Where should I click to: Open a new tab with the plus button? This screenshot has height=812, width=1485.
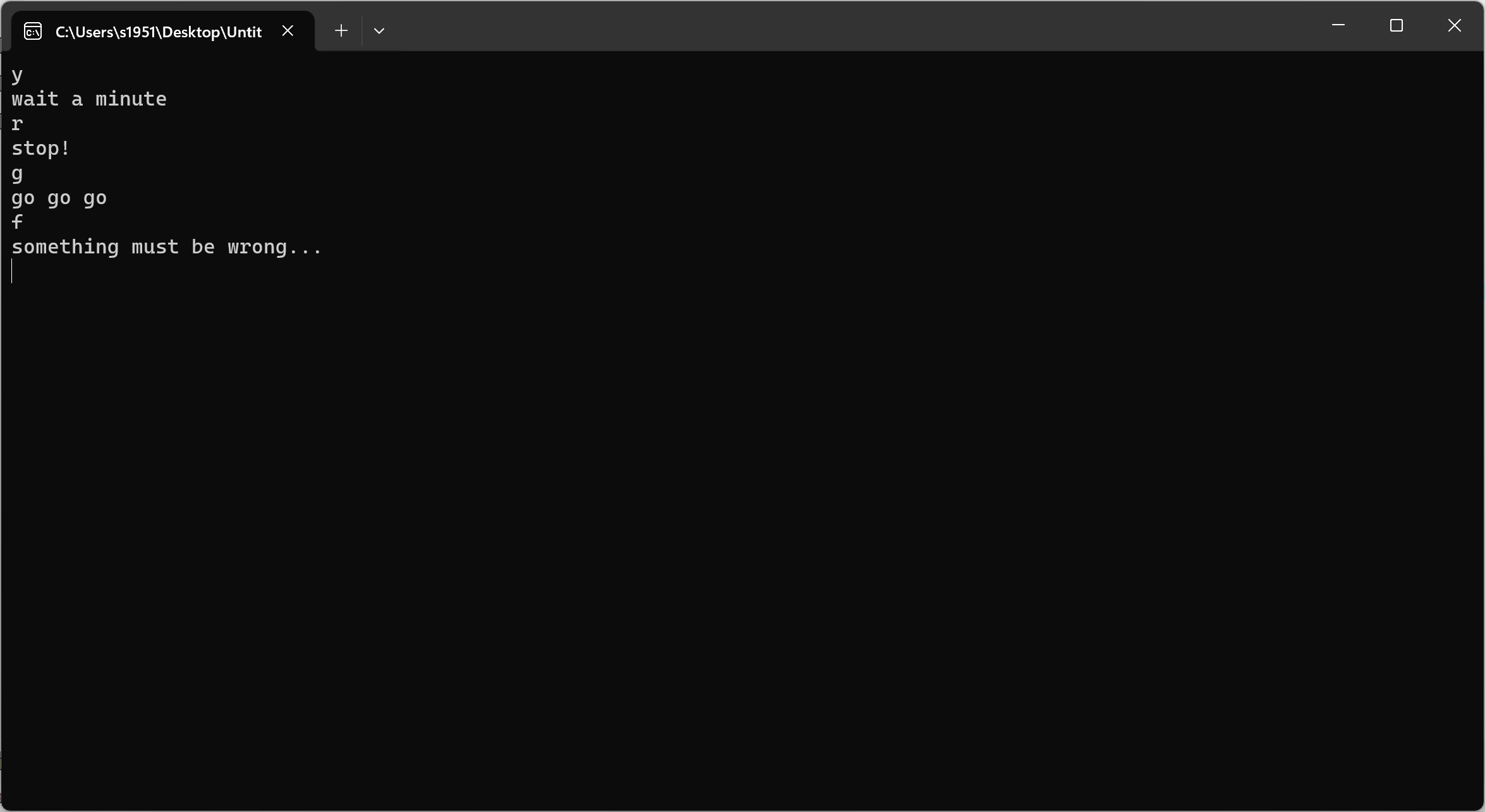click(x=341, y=30)
